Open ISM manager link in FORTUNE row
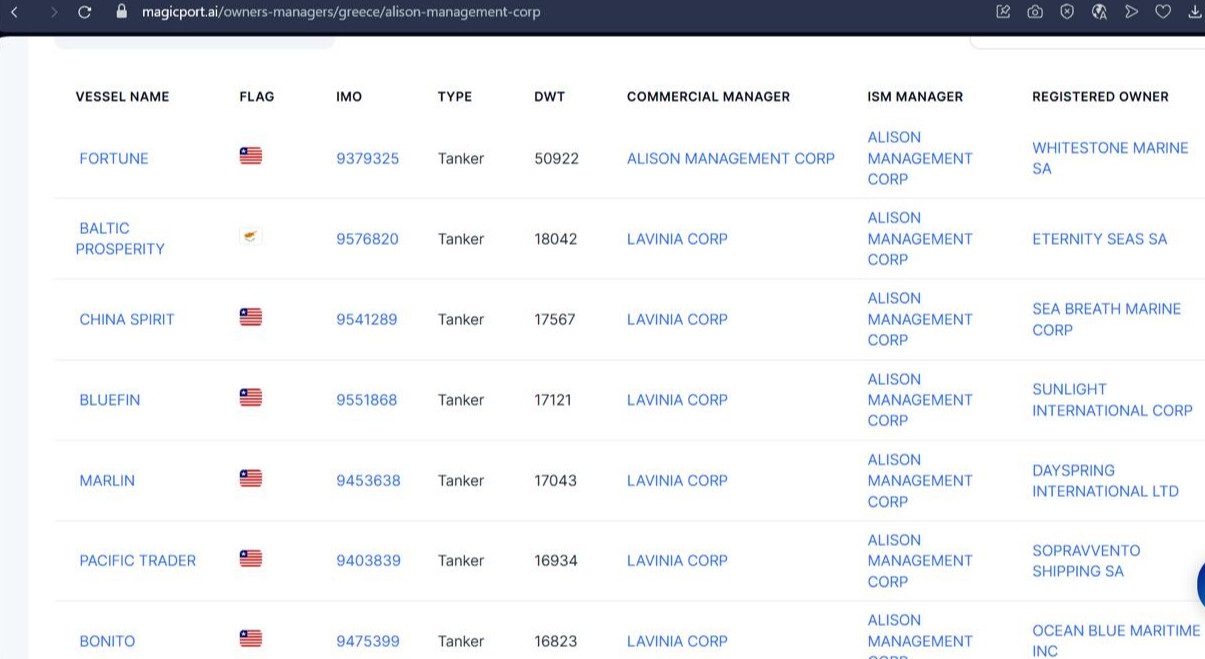 (x=920, y=158)
